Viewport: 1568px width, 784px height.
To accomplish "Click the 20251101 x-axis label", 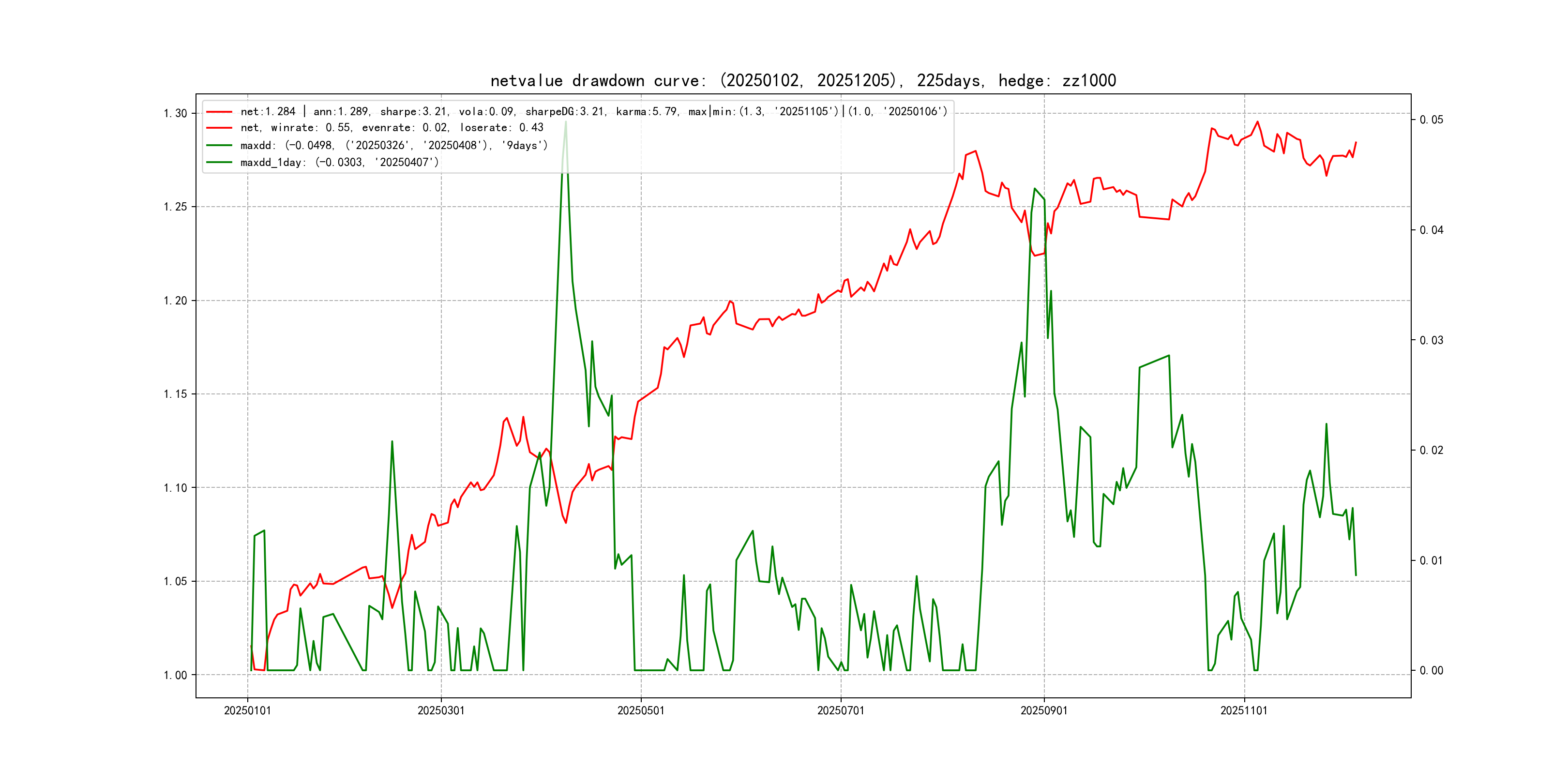I will pos(1244,710).
